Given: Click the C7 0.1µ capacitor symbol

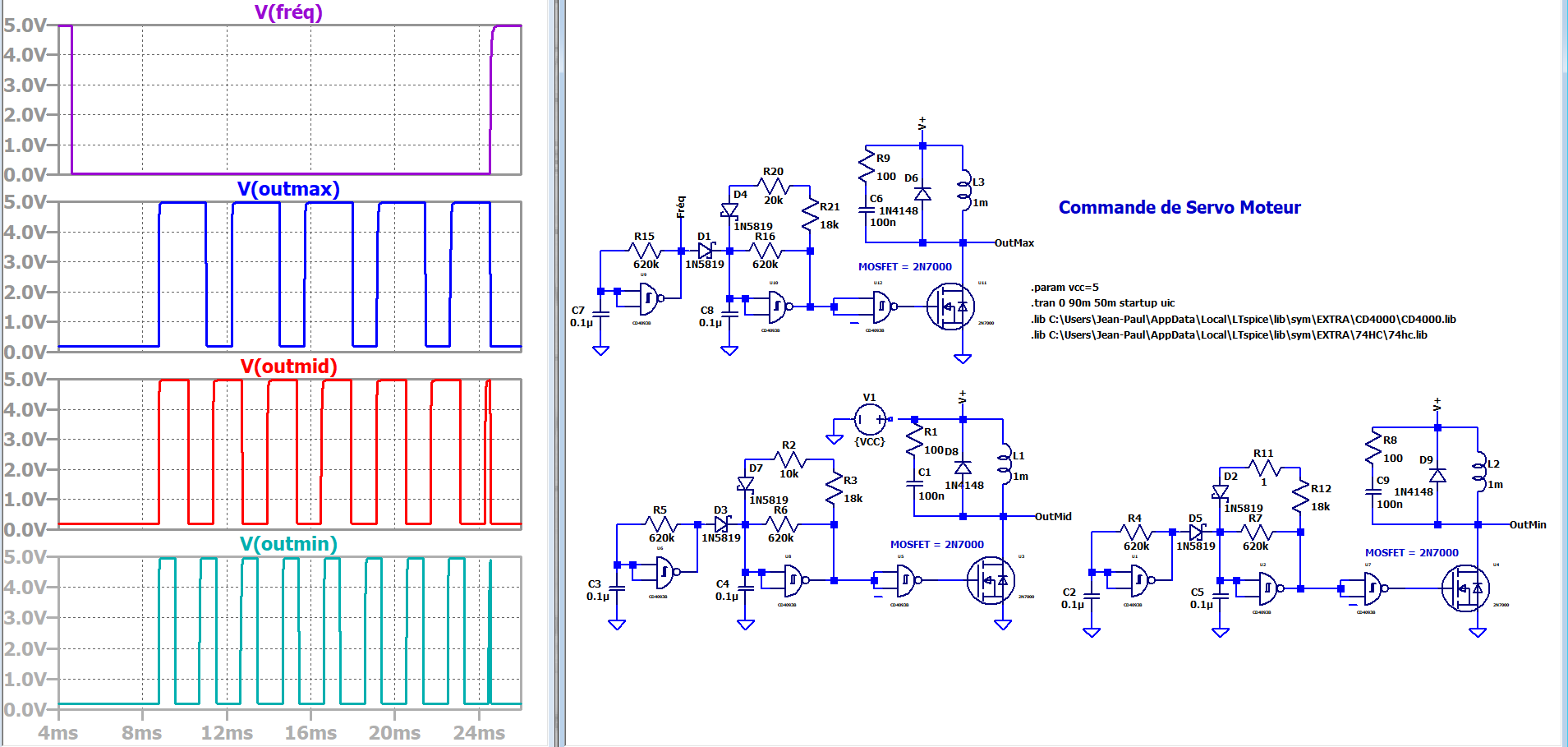Looking at the screenshot, I should 600,313.
